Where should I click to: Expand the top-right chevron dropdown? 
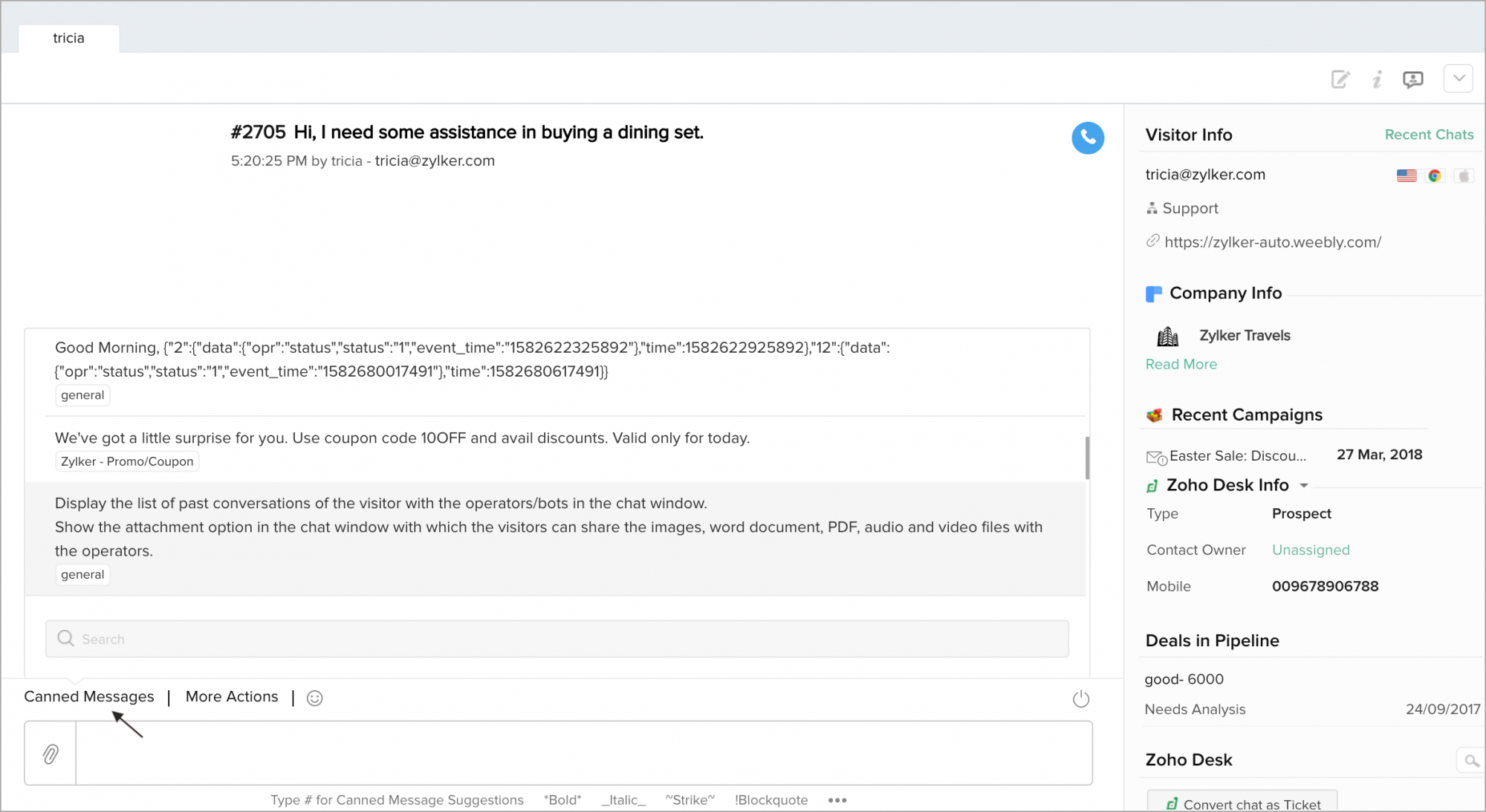(1458, 78)
